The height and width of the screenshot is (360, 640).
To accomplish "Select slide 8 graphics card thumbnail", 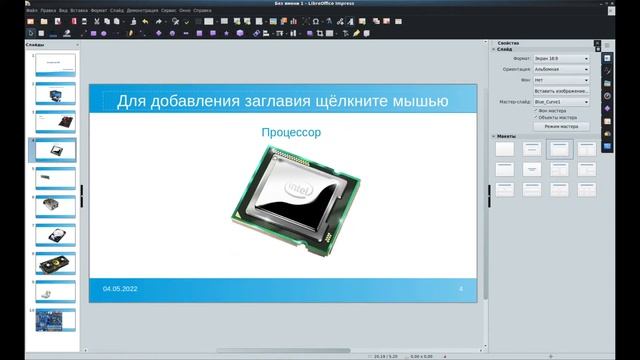I will point(56,263).
